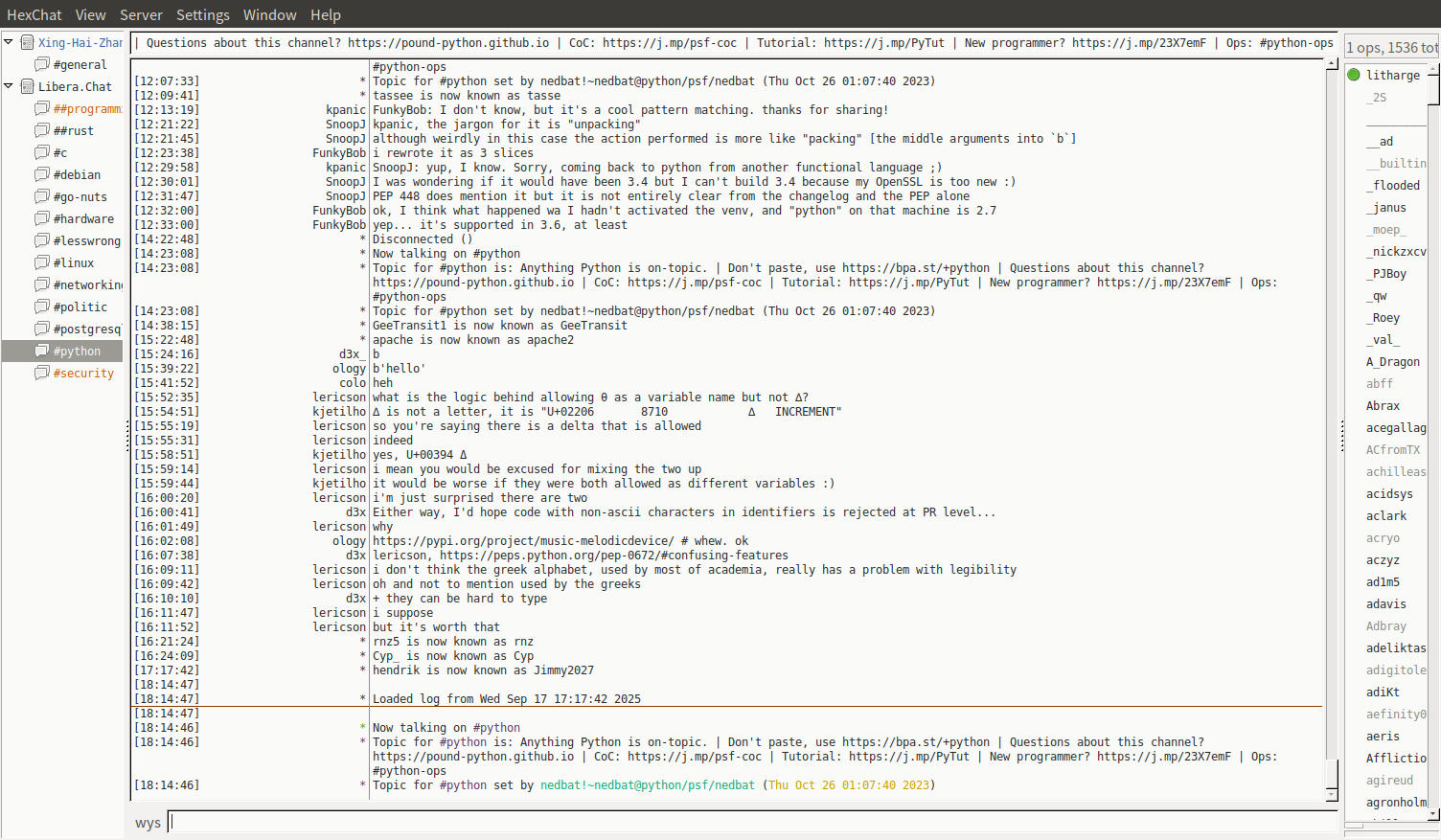Viewport: 1441px width, 840px height.
Task: Open the pep-0672 confusing-features link
Action: pos(613,556)
